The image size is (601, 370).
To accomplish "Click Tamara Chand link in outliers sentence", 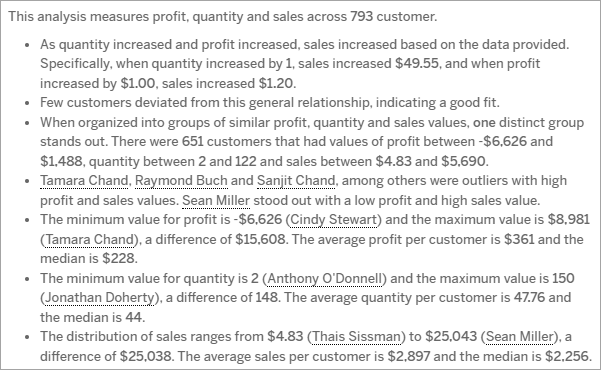I will coord(84,180).
